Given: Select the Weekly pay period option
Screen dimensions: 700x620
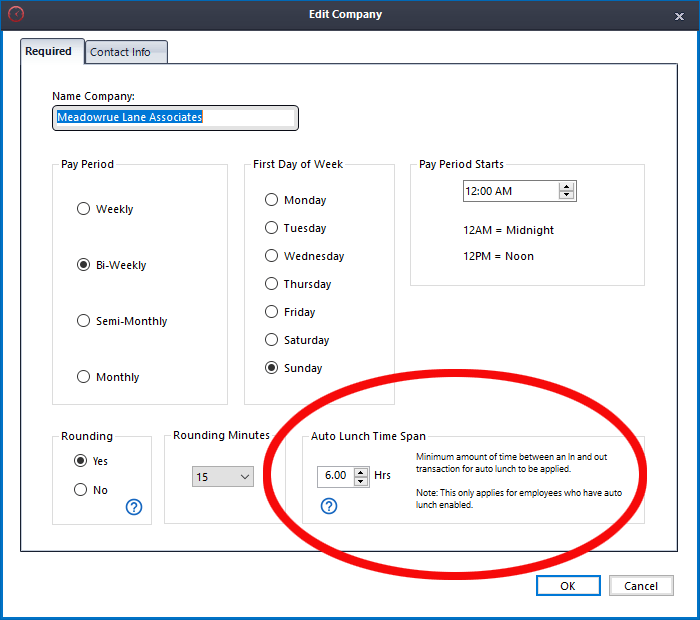Looking at the screenshot, I should pos(84,209).
